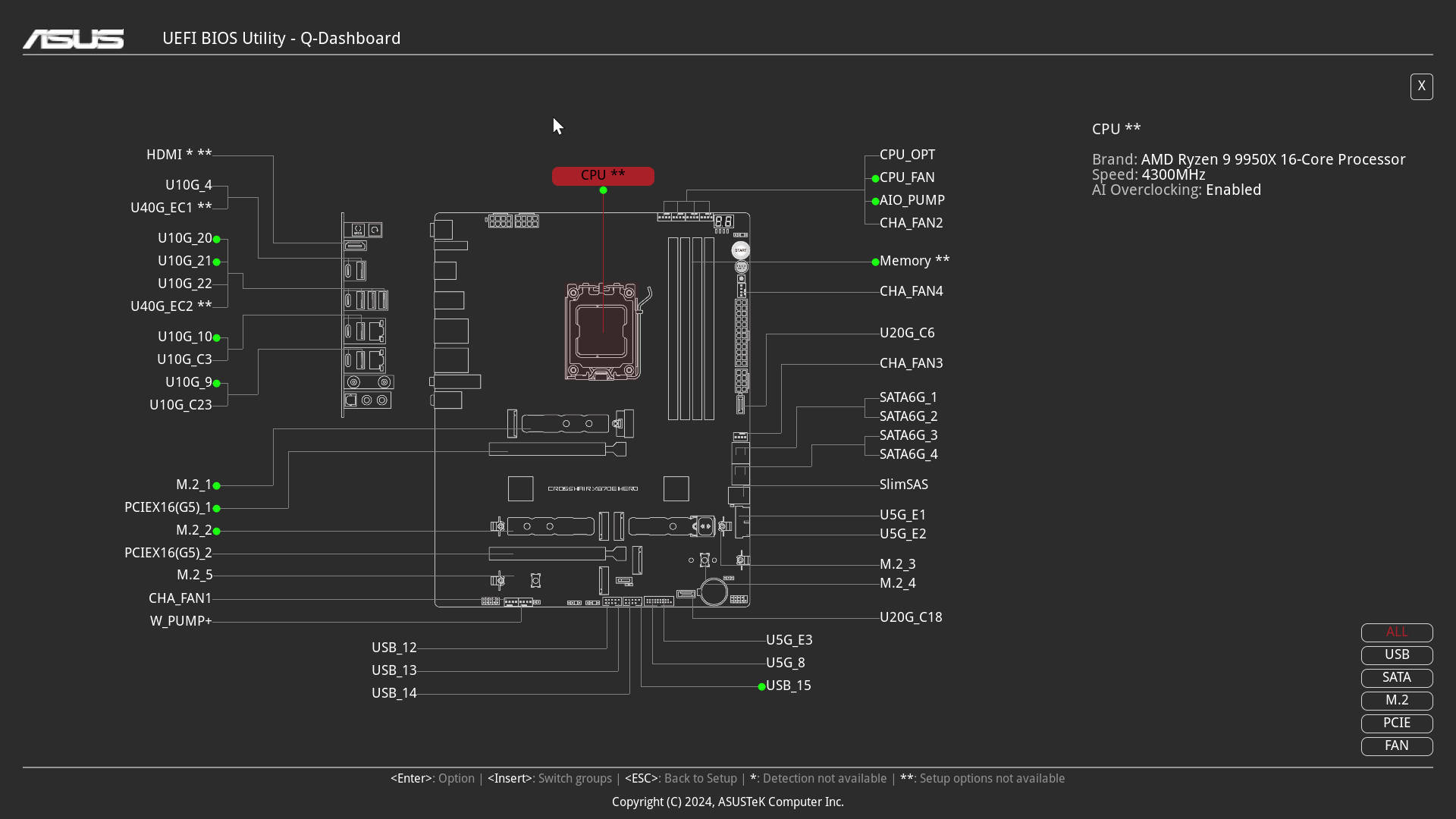The image size is (1456, 819).
Task: Click the green dot beside AIO_PUMP
Action: coord(875,201)
